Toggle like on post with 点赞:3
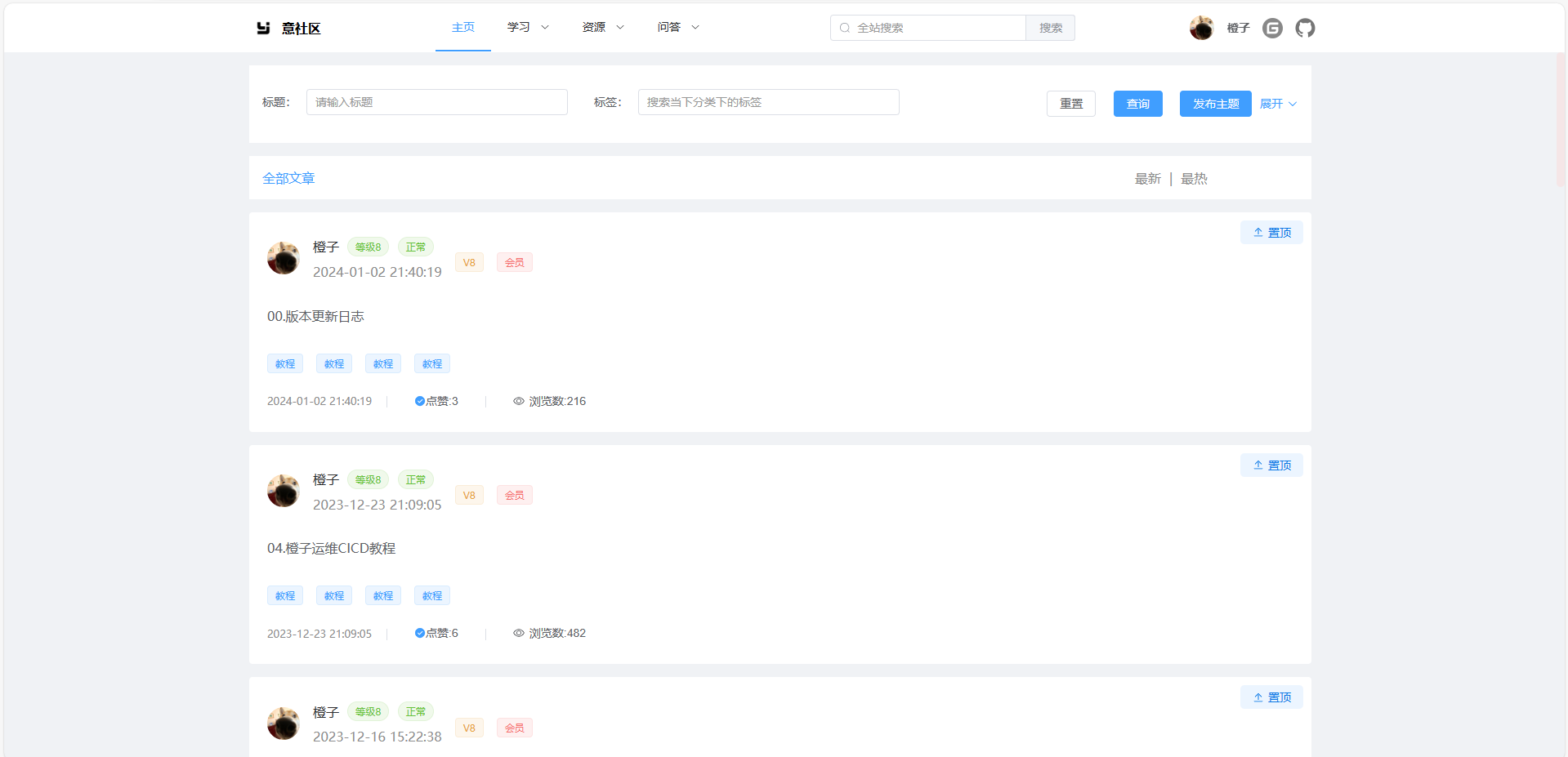This screenshot has height=757, width=1568. click(x=420, y=401)
